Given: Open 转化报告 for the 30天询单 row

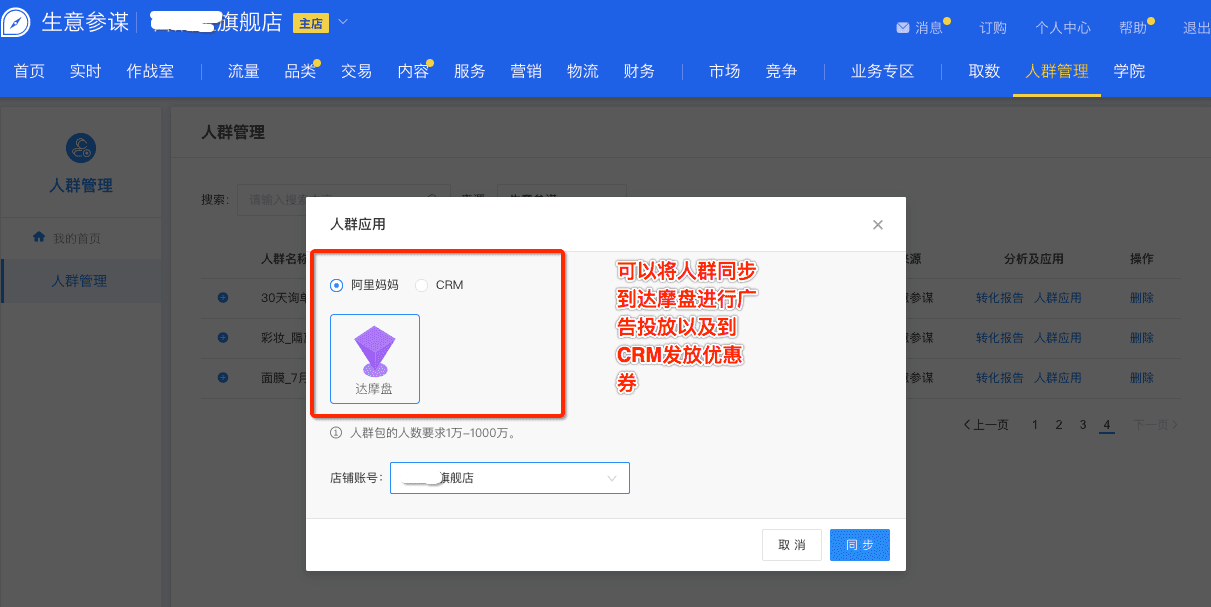Looking at the screenshot, I should click(1000, 298).
